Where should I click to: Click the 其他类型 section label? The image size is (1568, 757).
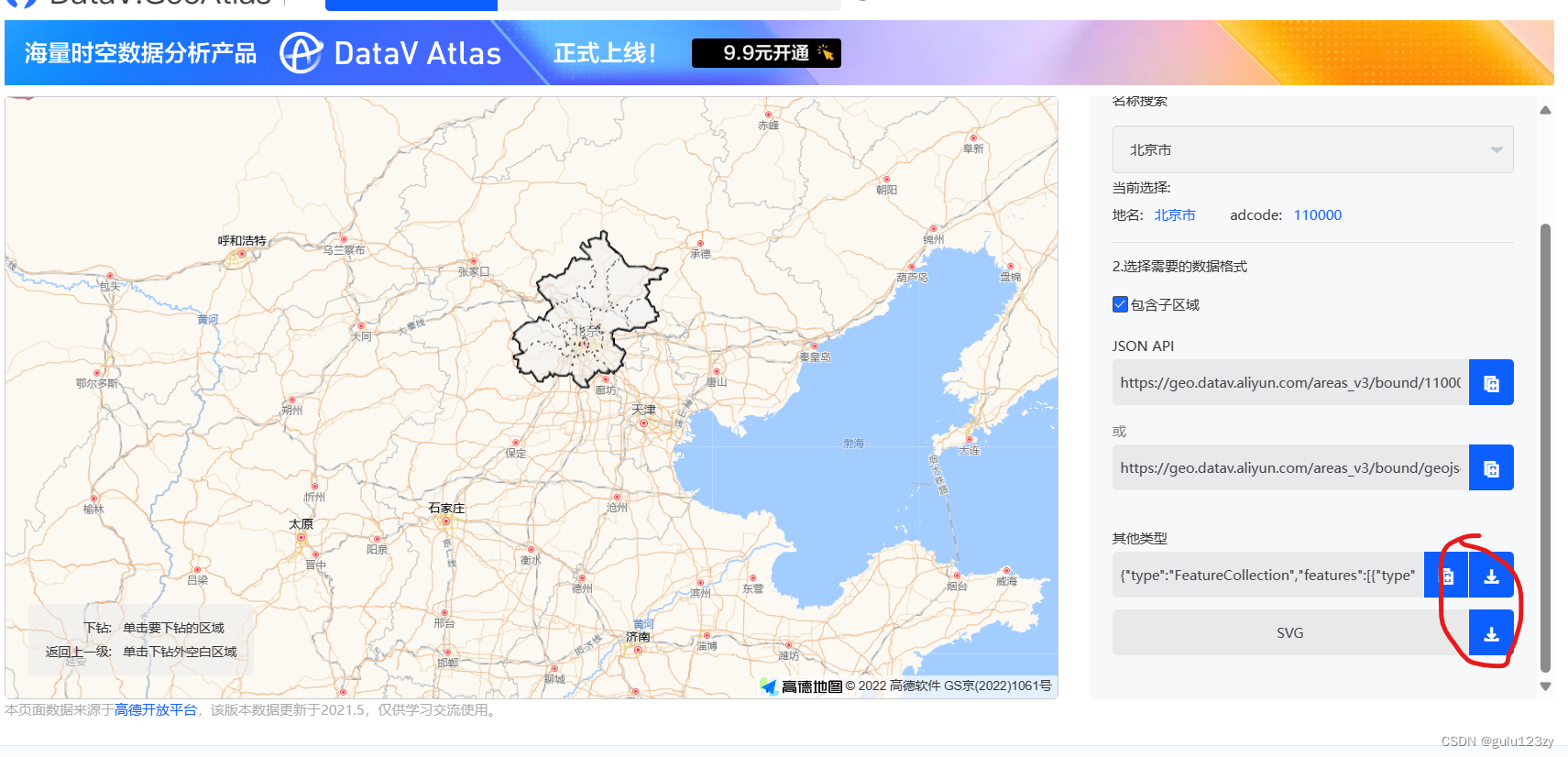coord(1140,539)
